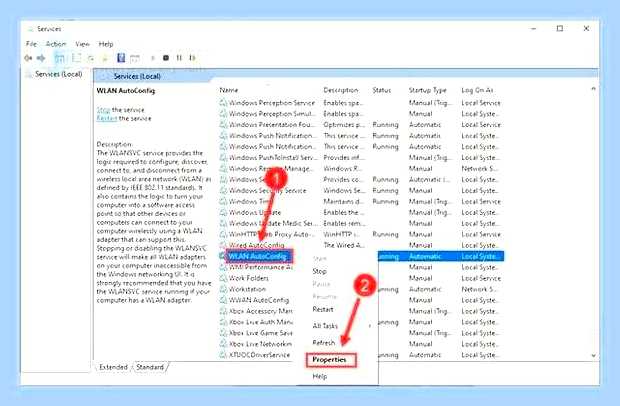Click the Restart Service icon in toolbar
Viewport: 620px width, 406px height.
tap(192, 58)
